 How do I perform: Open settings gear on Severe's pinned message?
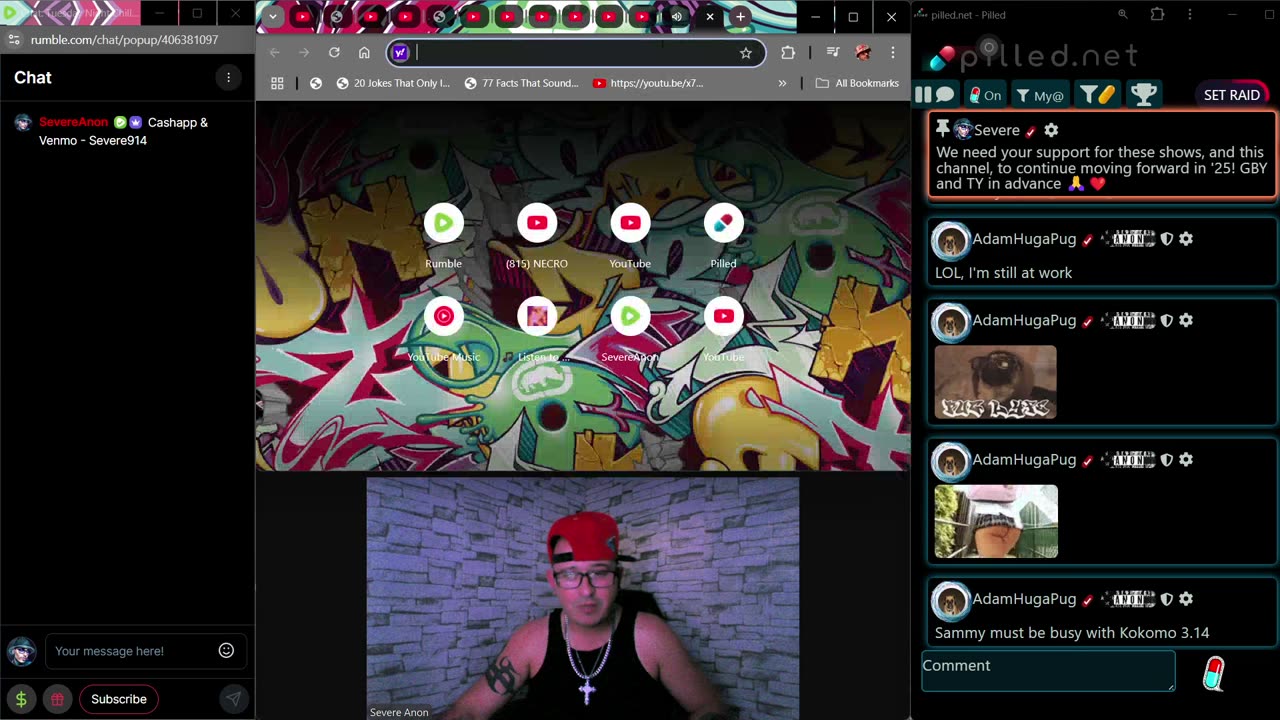(1051, 130)
